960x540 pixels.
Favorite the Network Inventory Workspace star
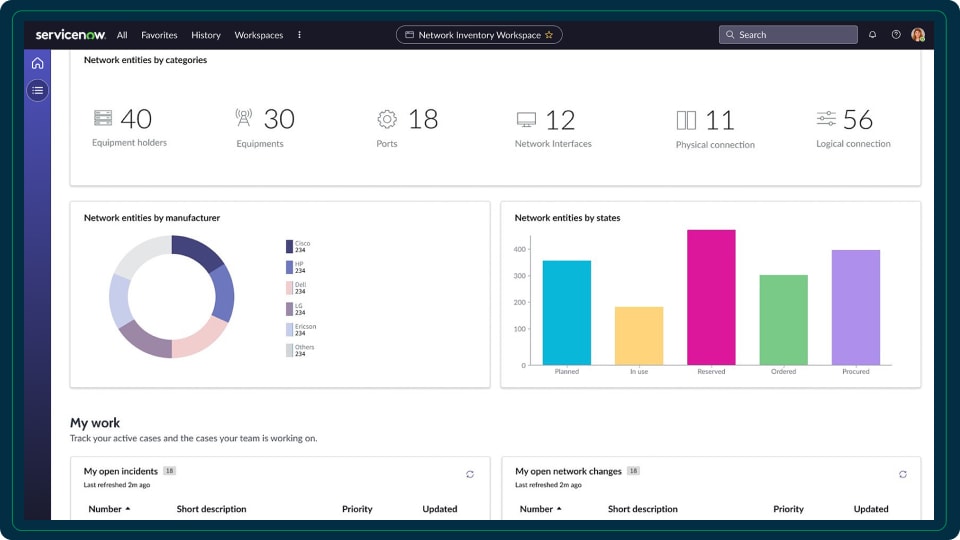point(549,35)
